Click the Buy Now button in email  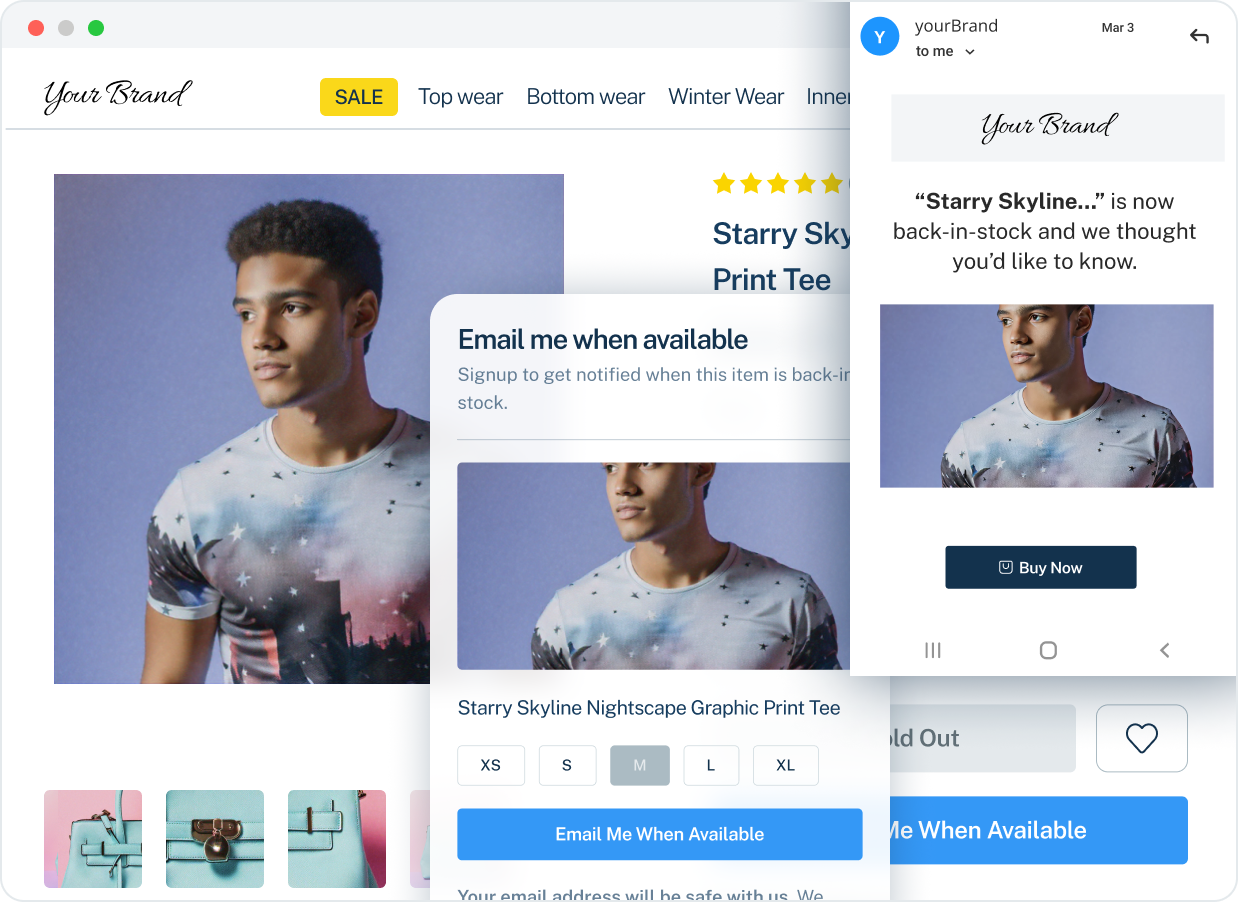[x=1041, y=567]
